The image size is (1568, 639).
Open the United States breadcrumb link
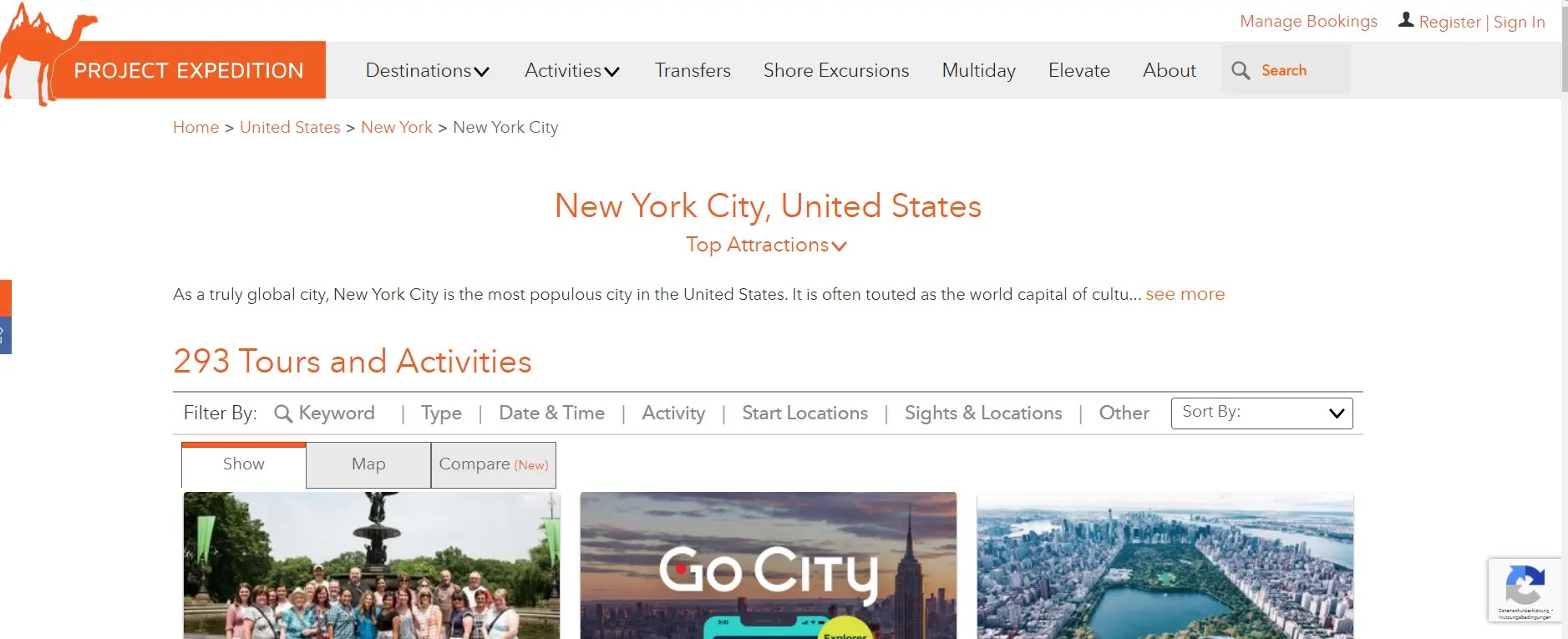click(x=290, y=127)
